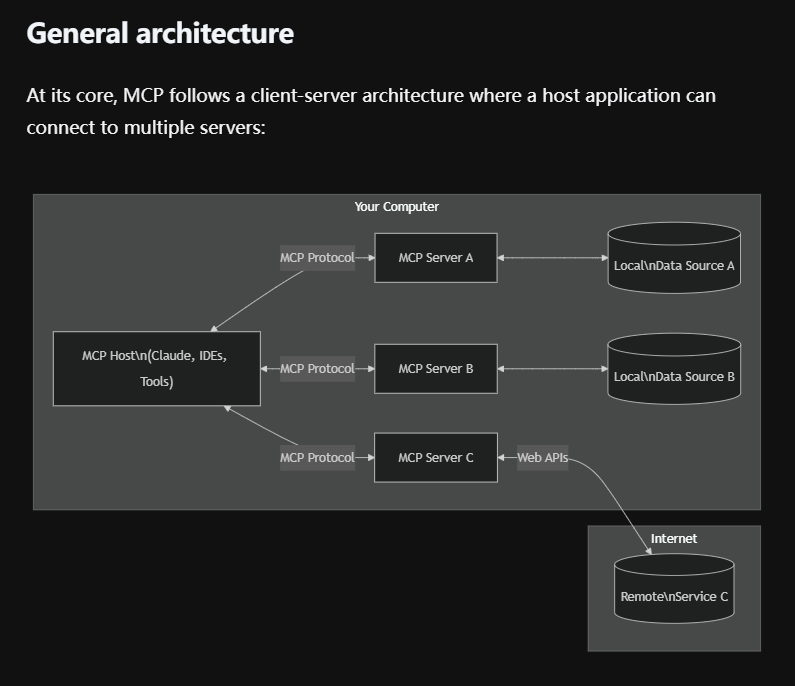Select the MCP Server B node
The image size is (795, 686).
[436, 369]
